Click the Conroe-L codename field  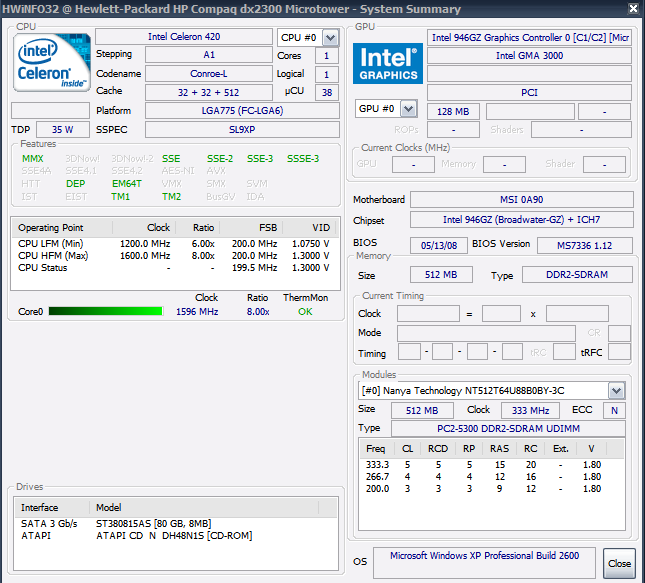(x=208, y=74)
